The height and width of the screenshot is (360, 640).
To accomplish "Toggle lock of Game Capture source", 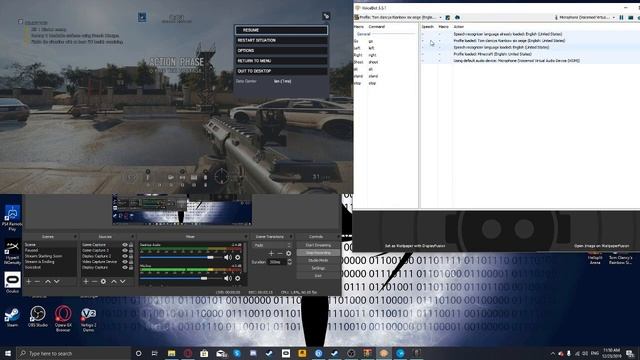I will click(x=131, y=244).
